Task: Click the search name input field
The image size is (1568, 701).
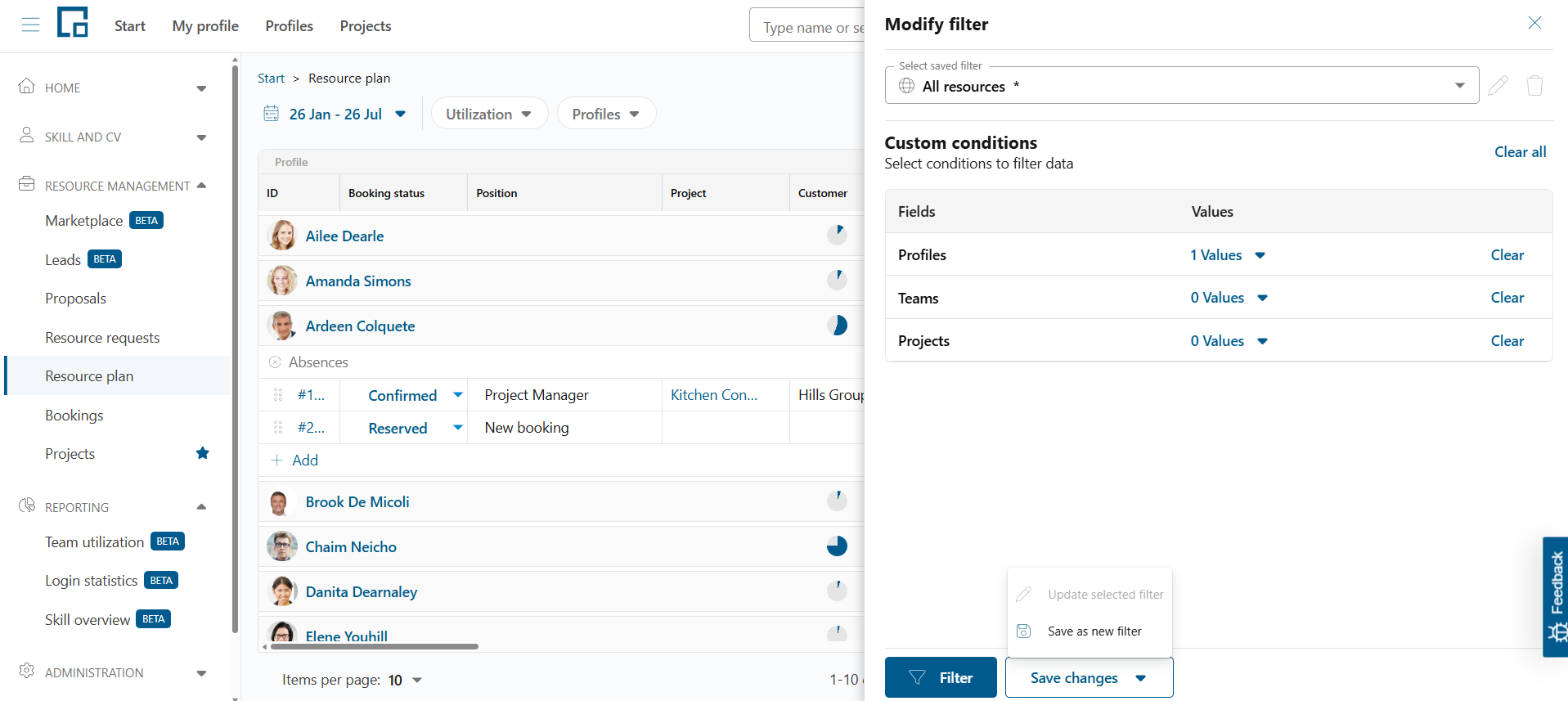Action: [x=807, y=26]
